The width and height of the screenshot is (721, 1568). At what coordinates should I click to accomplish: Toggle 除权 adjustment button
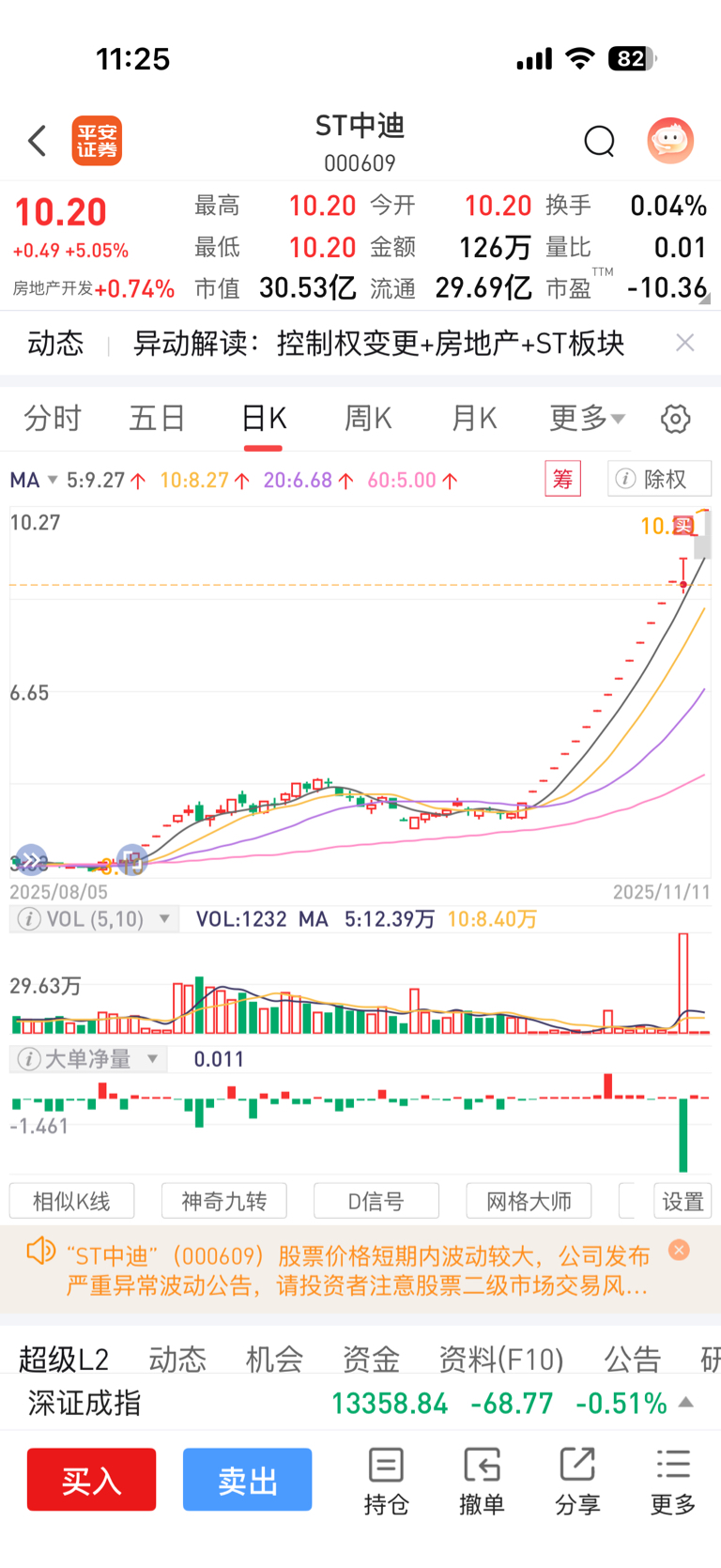pyautogui.click(x=659, y=479)
